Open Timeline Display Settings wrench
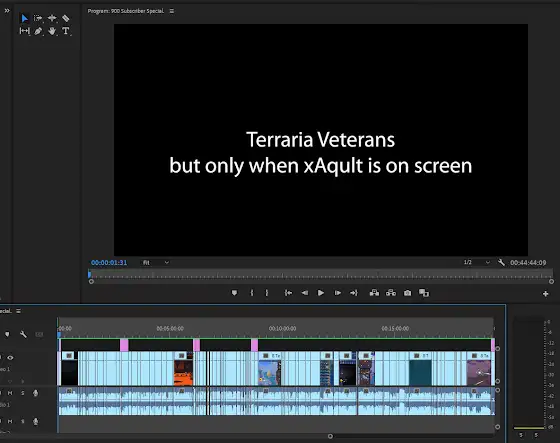Image resolution: width=560 pixels, height=443 pixels. click(23, 334)
